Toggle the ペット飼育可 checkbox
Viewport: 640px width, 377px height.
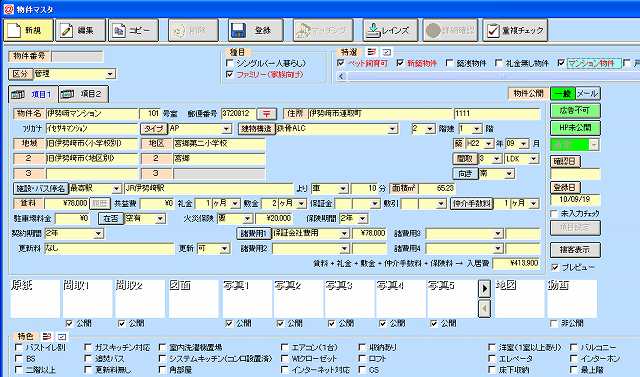(341, 63)
